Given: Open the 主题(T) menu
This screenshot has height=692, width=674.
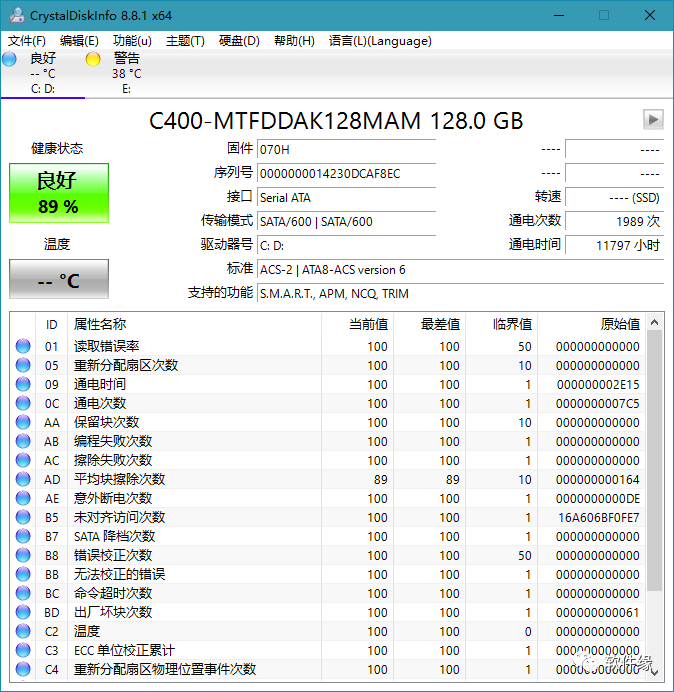Looking at the screenshot, I should pos(185,41).
